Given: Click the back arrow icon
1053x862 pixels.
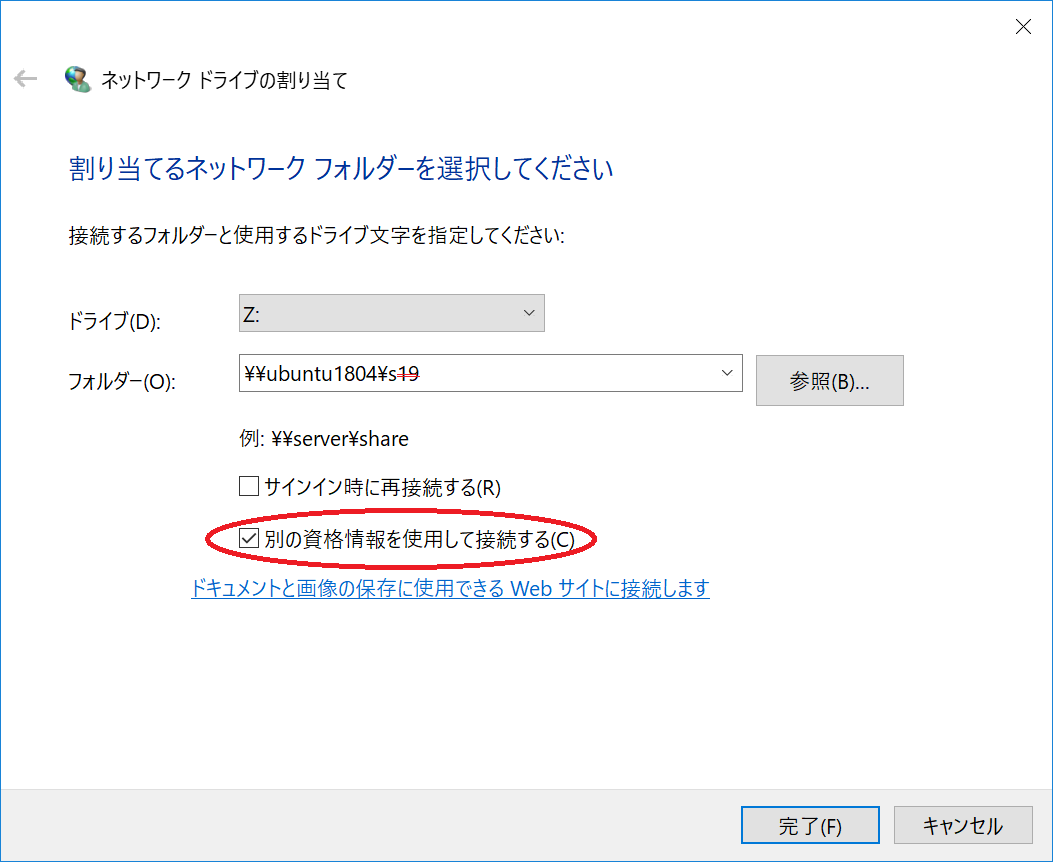Looking at the screenshot, I should pyautogui.click(x=26, y=79).
